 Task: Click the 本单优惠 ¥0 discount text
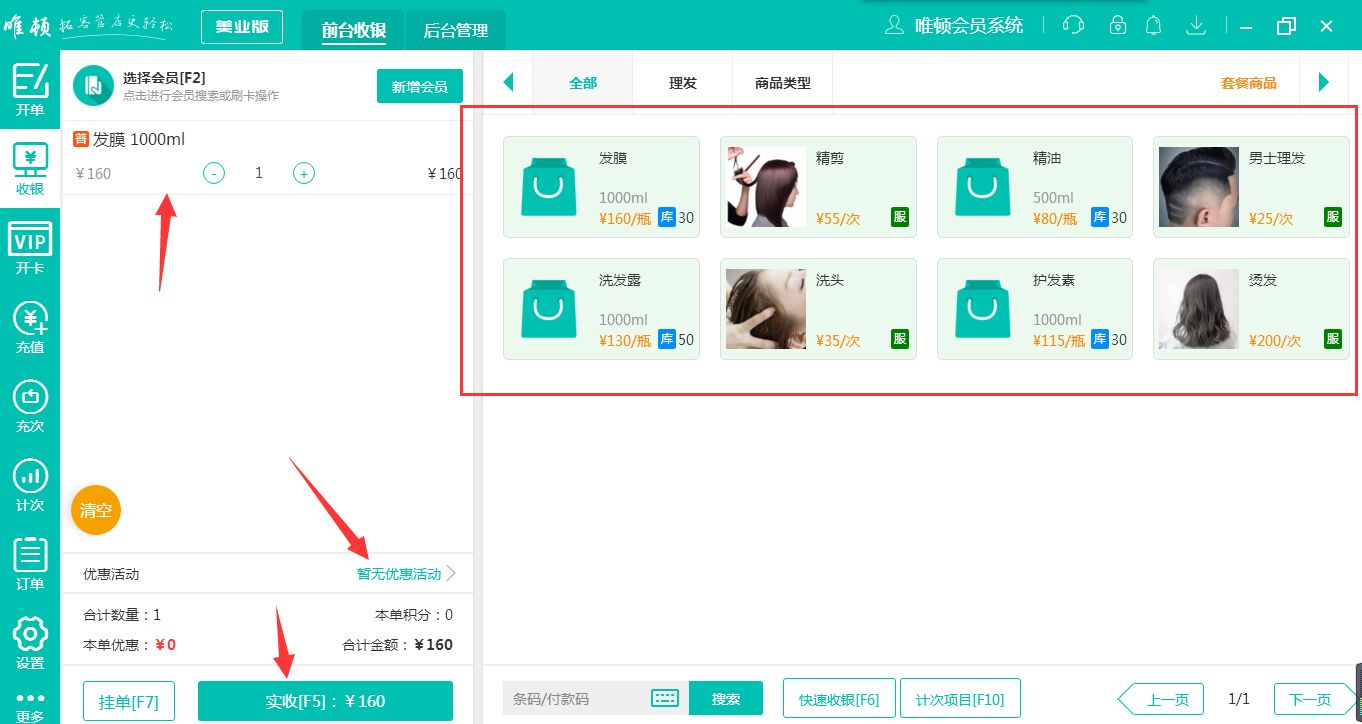(130, 645)
